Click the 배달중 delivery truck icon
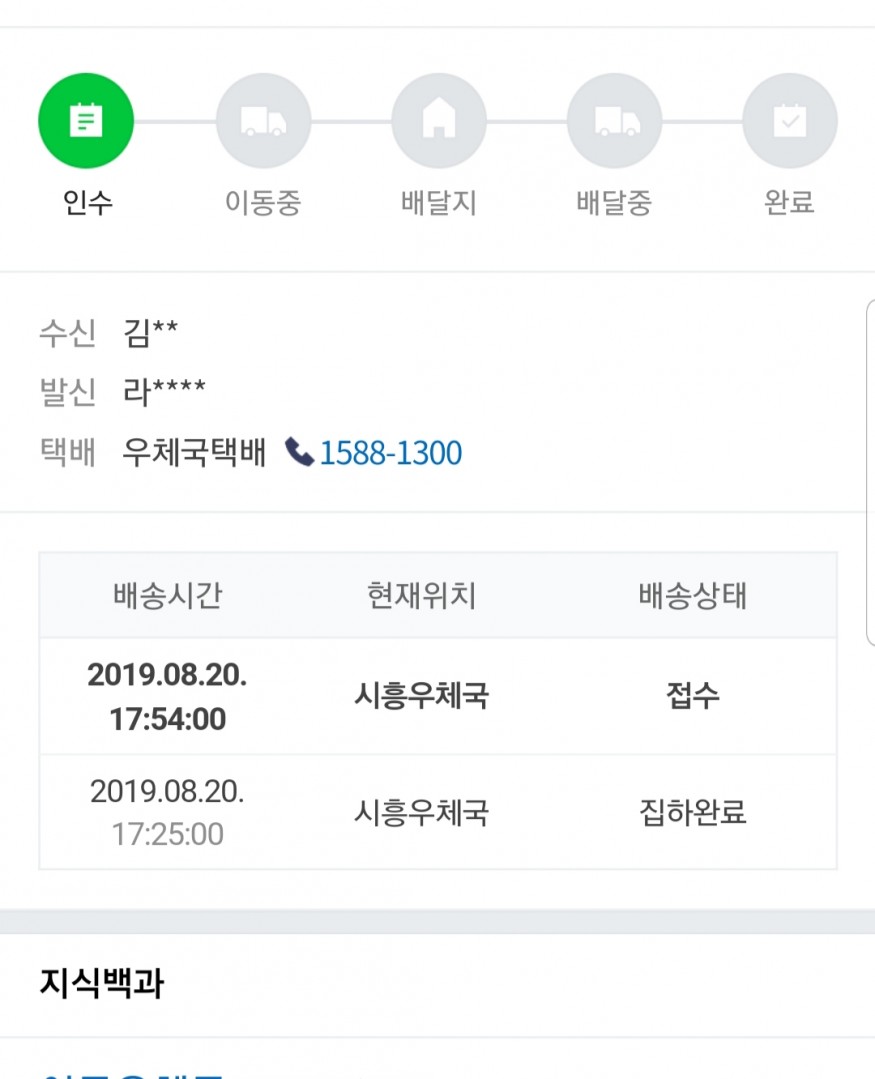 pyautogui.click(x=614, y=121)
